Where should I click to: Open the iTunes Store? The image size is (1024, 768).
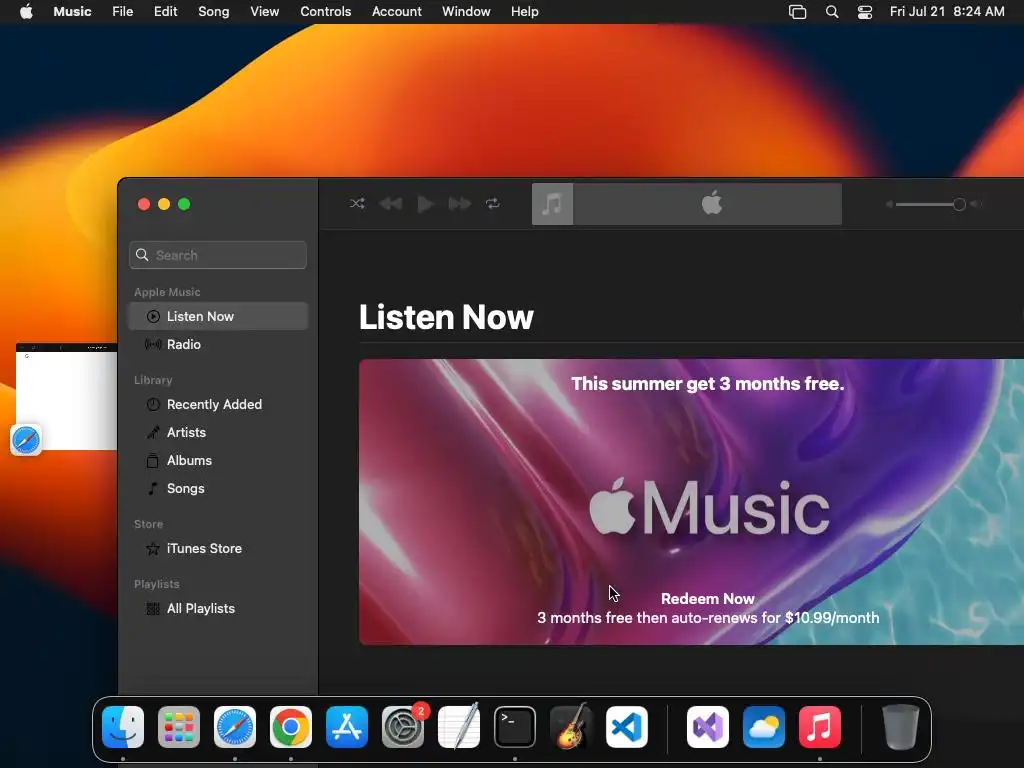218,549
